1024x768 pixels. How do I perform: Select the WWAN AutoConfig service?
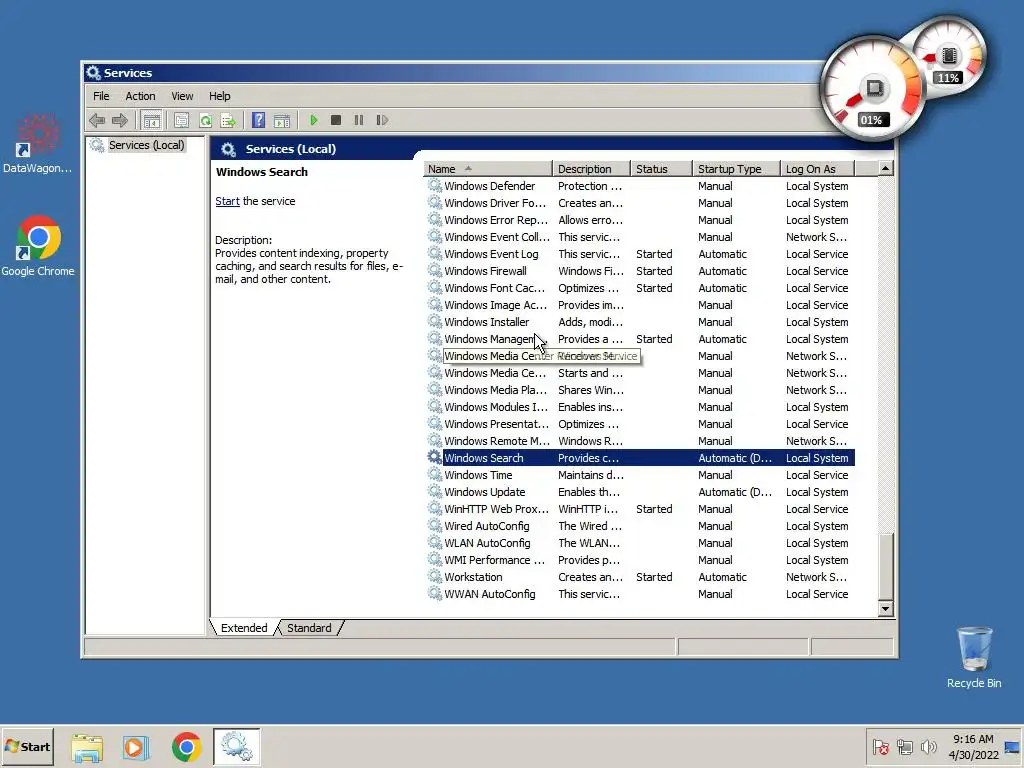(x=639, y=594)
